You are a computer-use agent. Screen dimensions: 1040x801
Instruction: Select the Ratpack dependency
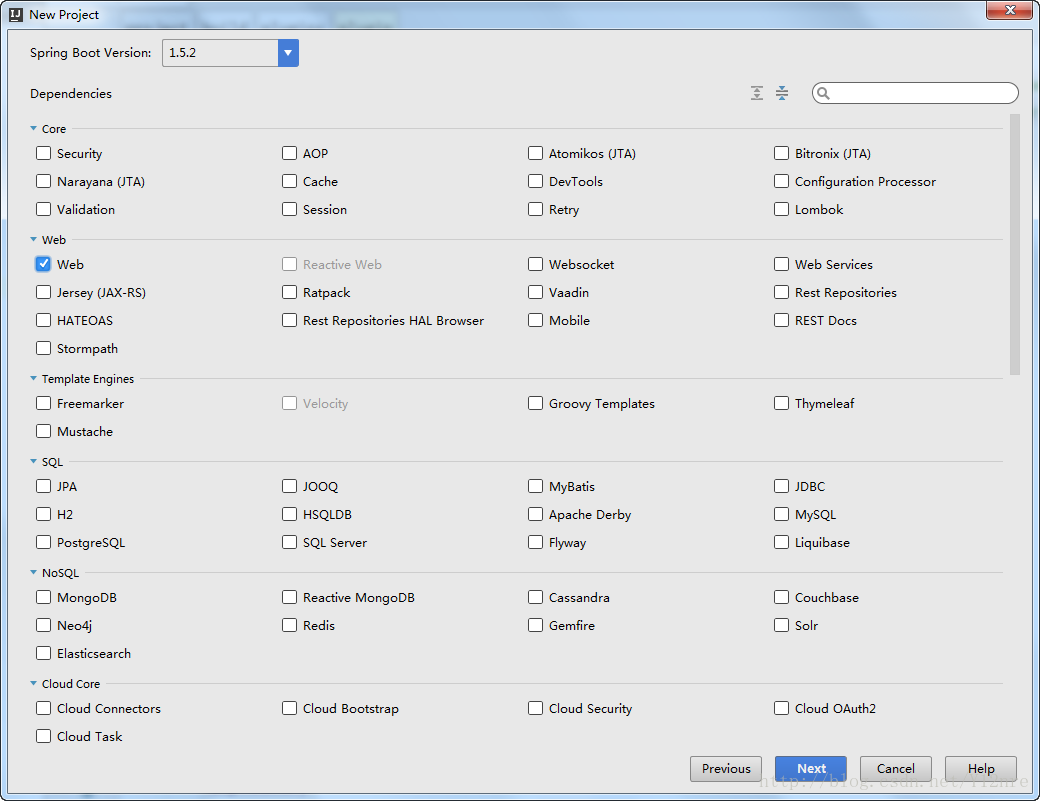[289, 292]
